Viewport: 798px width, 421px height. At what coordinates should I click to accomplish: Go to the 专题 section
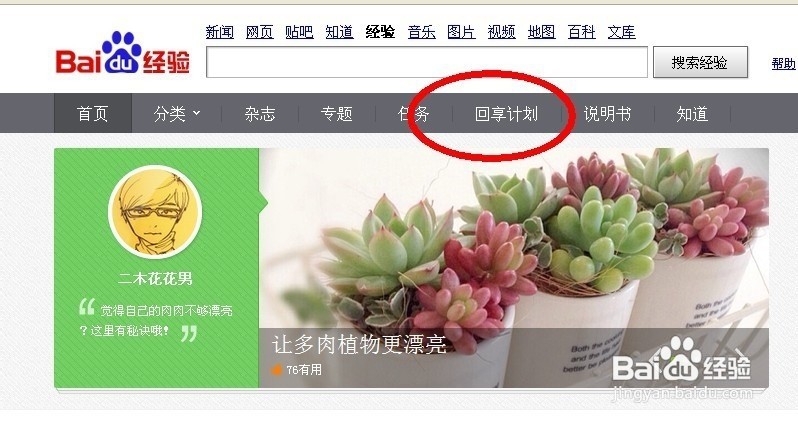[x=336, y=114]
